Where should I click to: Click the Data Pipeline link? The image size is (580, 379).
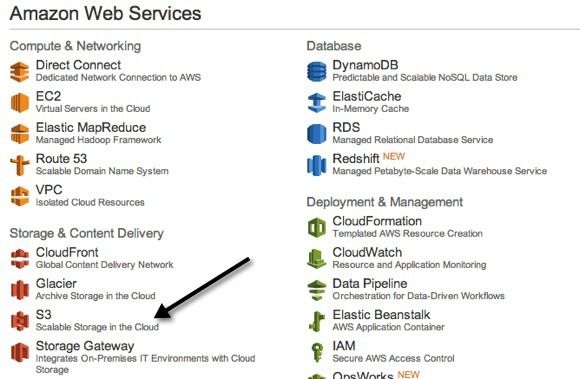pos(370,284)
